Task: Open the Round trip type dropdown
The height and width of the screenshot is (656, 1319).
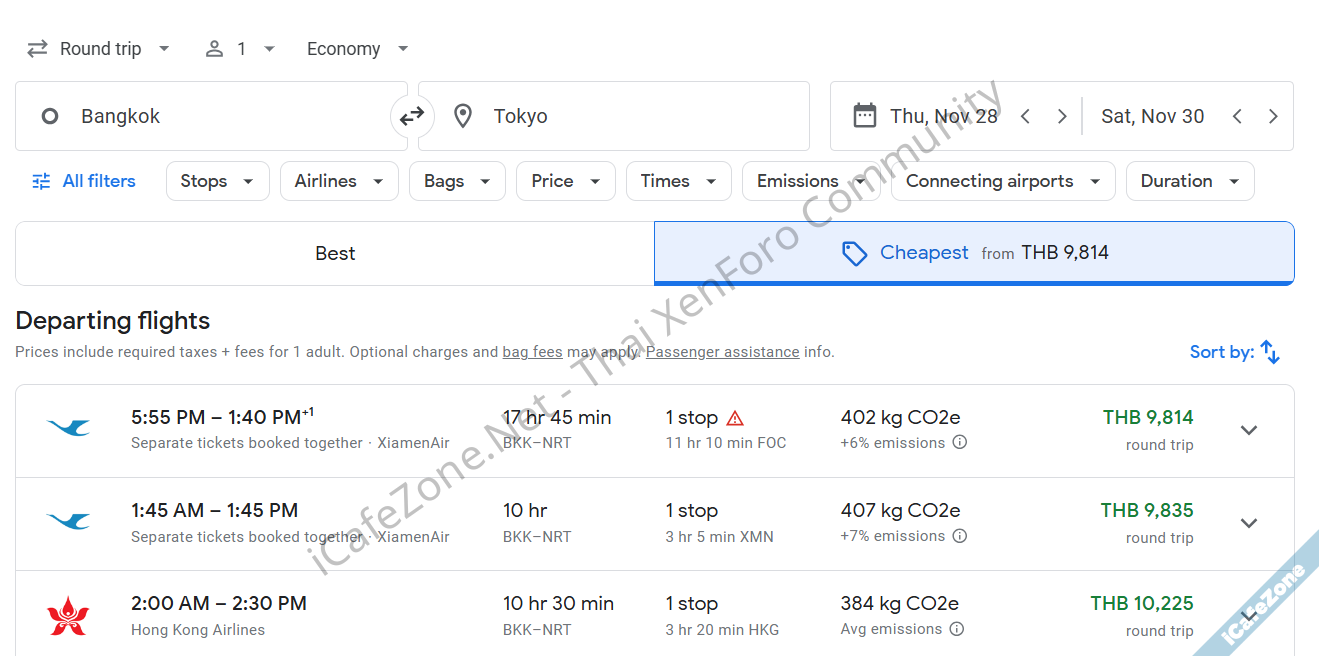Action: tap(99, 49)
